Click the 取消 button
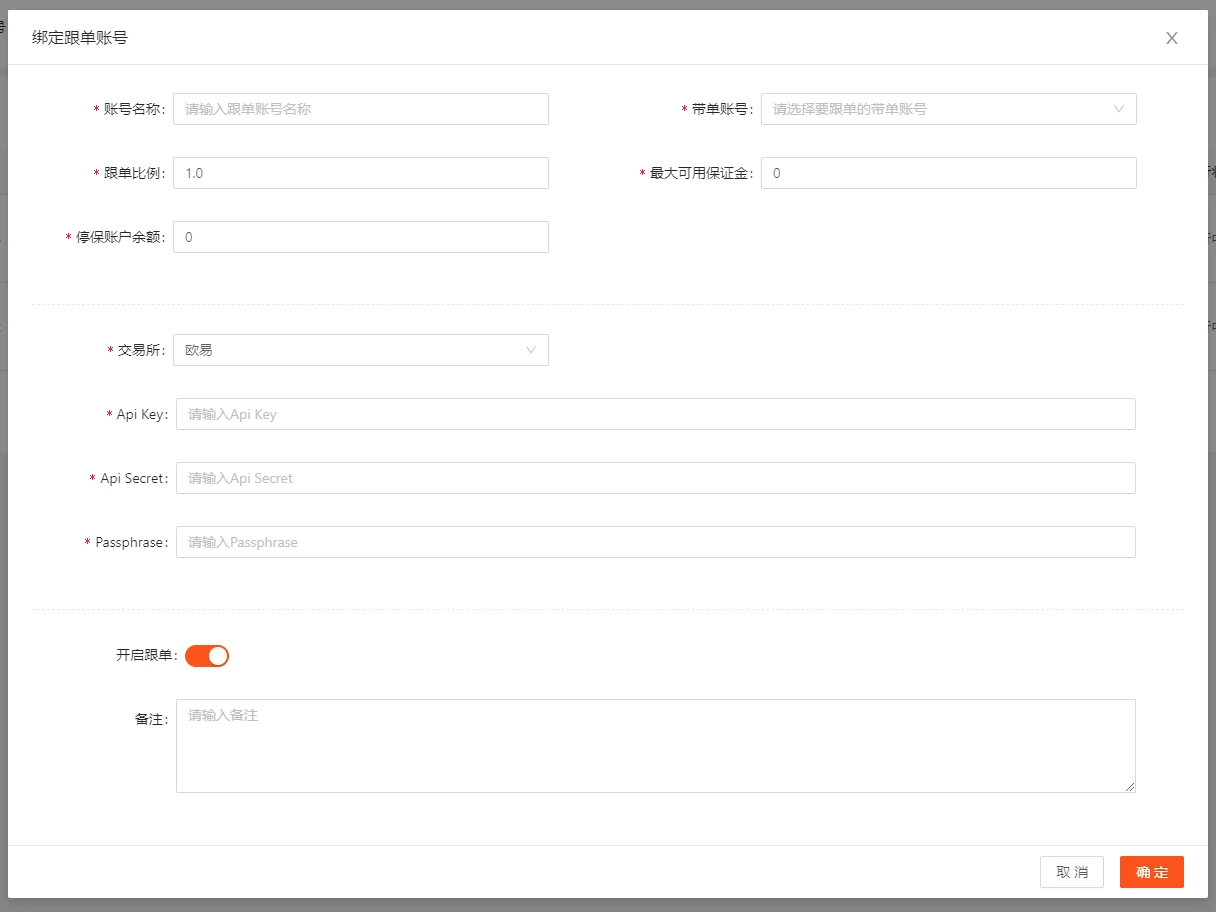 (x=1072, y=872)
